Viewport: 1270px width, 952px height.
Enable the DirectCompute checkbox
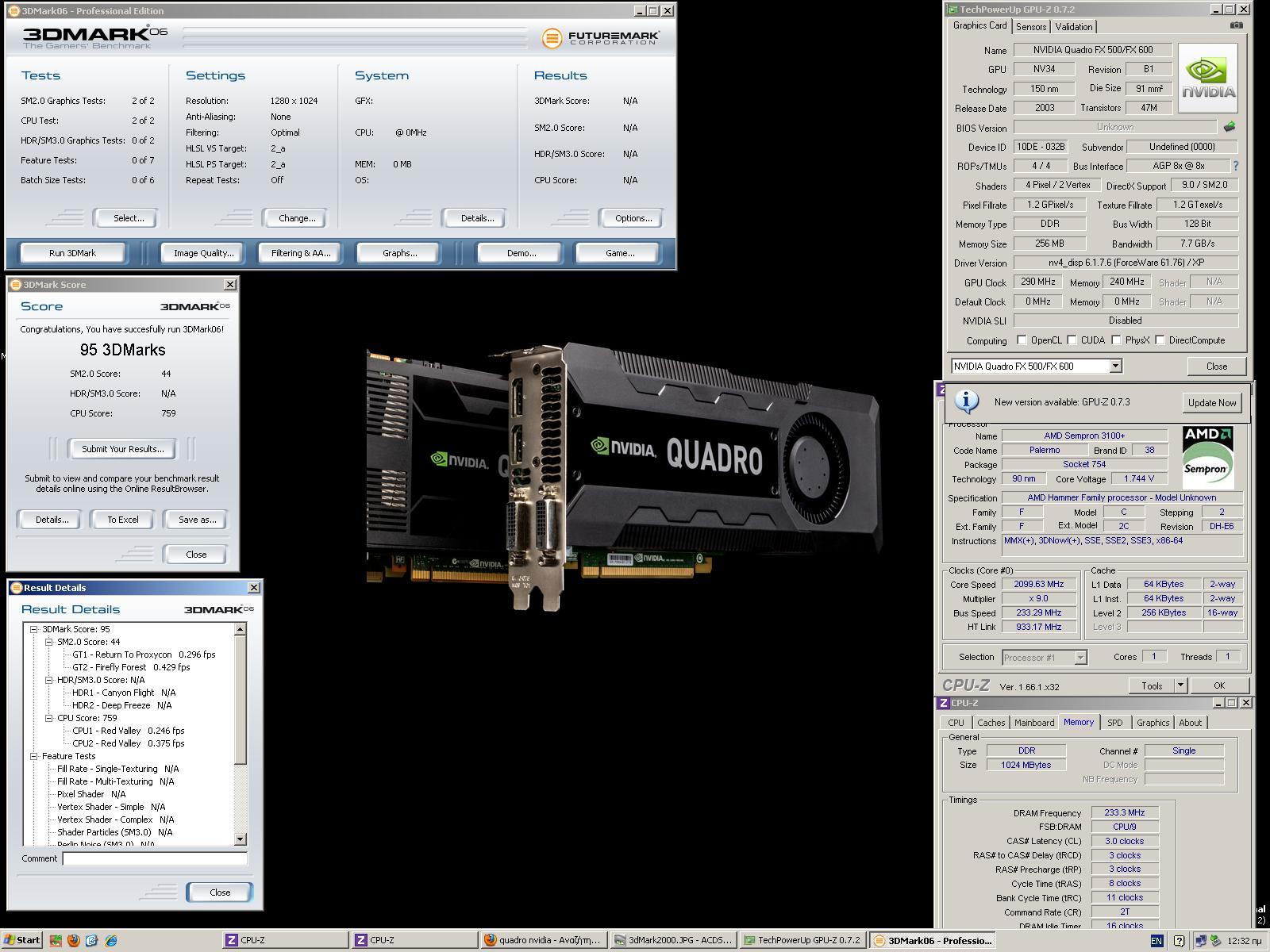click(1160, 340)
